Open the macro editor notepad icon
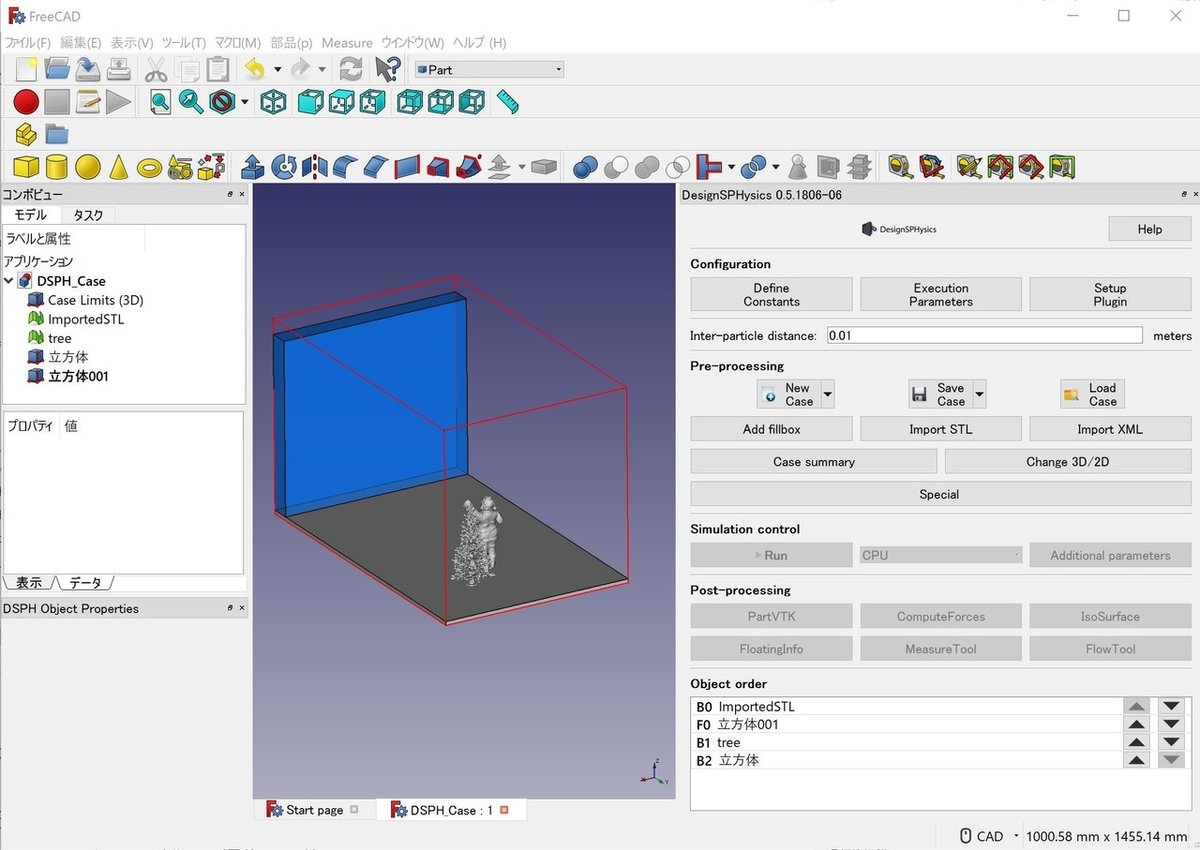This screenshot has height=850, width=1200. (x=88, y=101)
